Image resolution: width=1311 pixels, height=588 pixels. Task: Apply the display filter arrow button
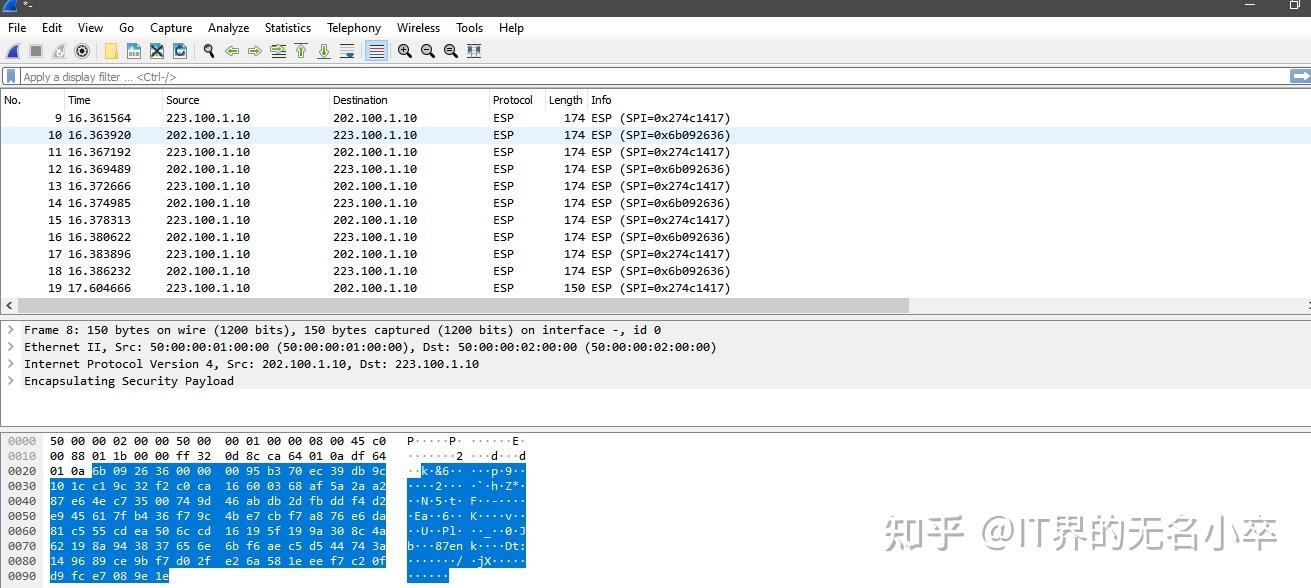tap(1300, 76)
